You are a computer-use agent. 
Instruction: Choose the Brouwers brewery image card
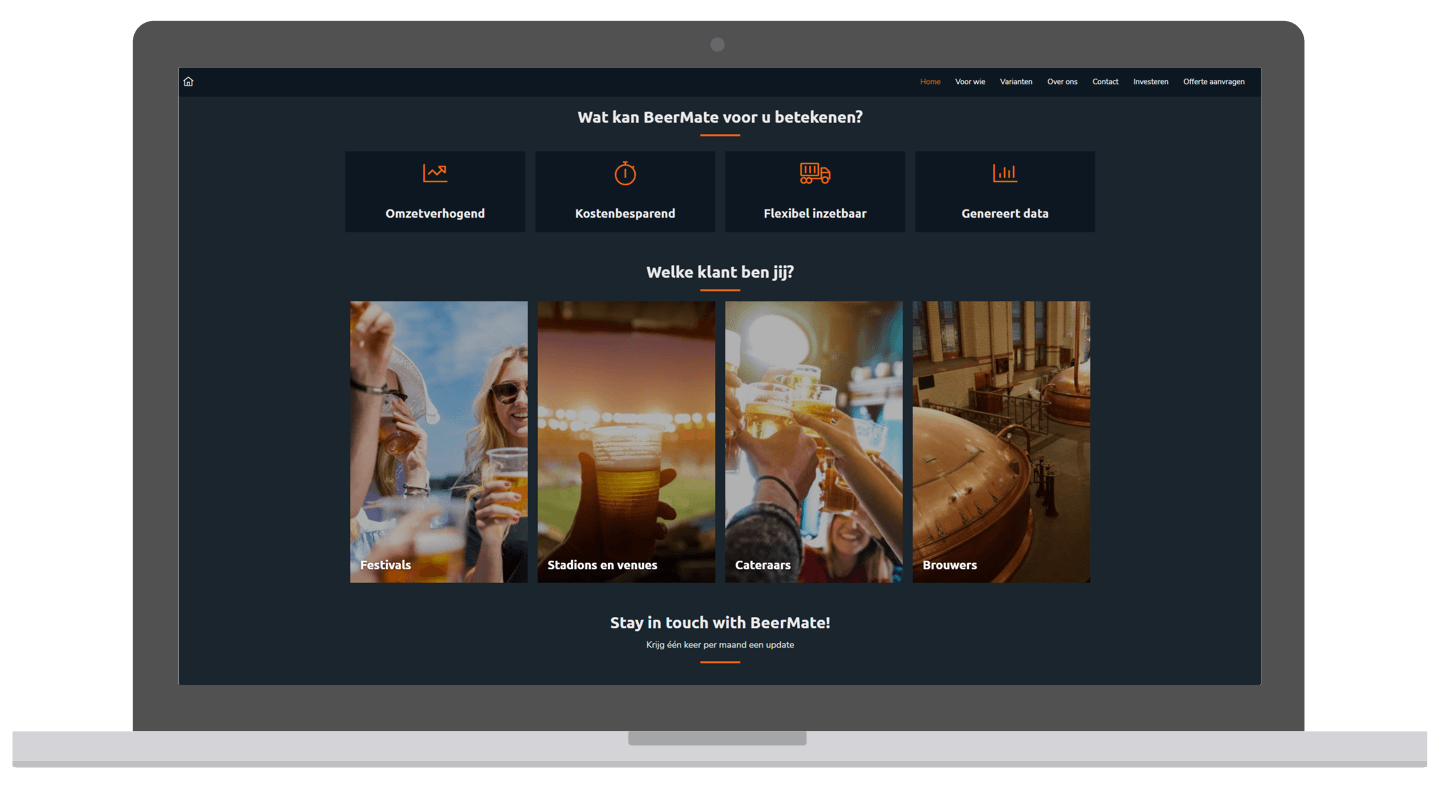click(x=1001, y=442)
